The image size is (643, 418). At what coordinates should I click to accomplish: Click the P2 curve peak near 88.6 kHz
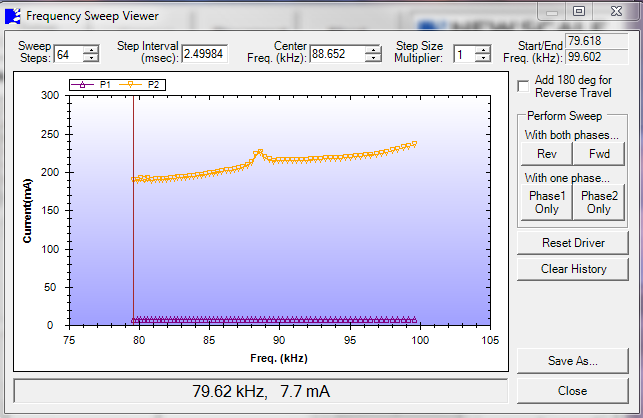coord(260,152)
